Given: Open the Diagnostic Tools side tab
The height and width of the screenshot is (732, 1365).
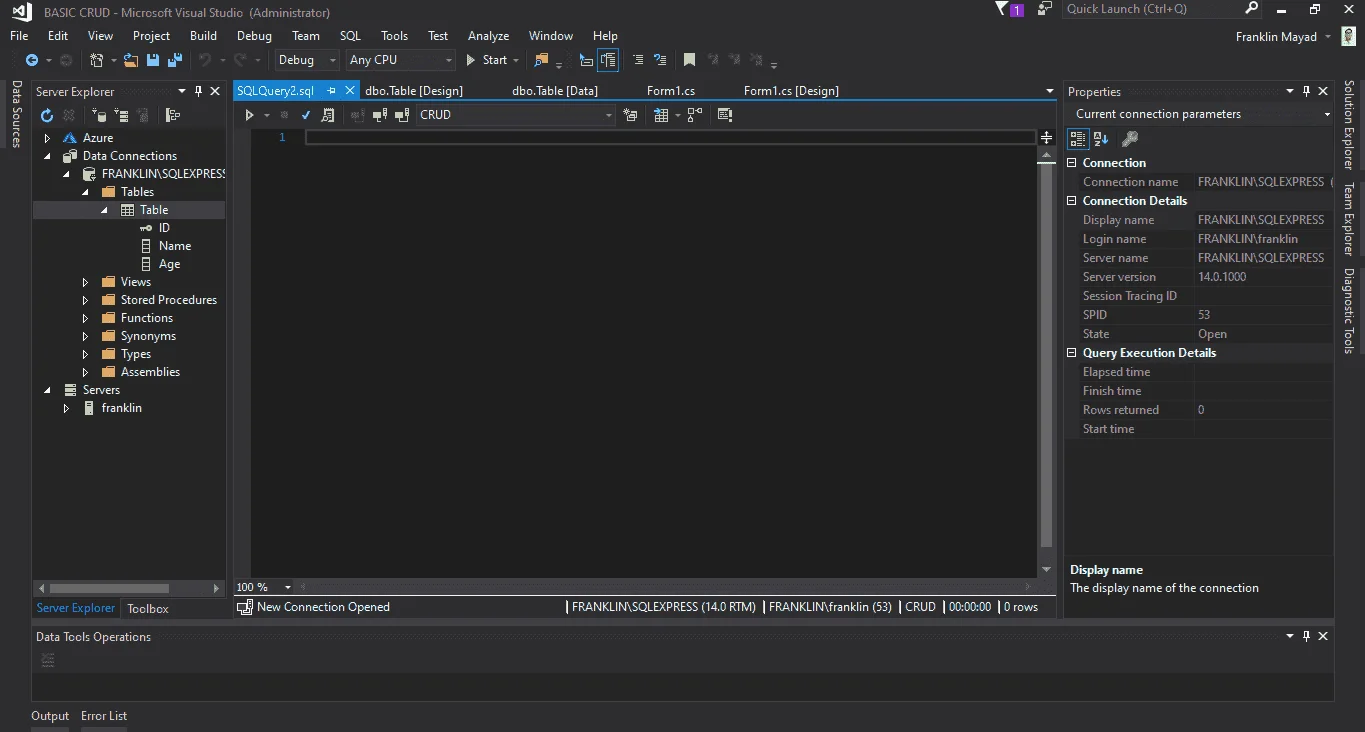Looking at the screenshot, I should coord(1349,311).
